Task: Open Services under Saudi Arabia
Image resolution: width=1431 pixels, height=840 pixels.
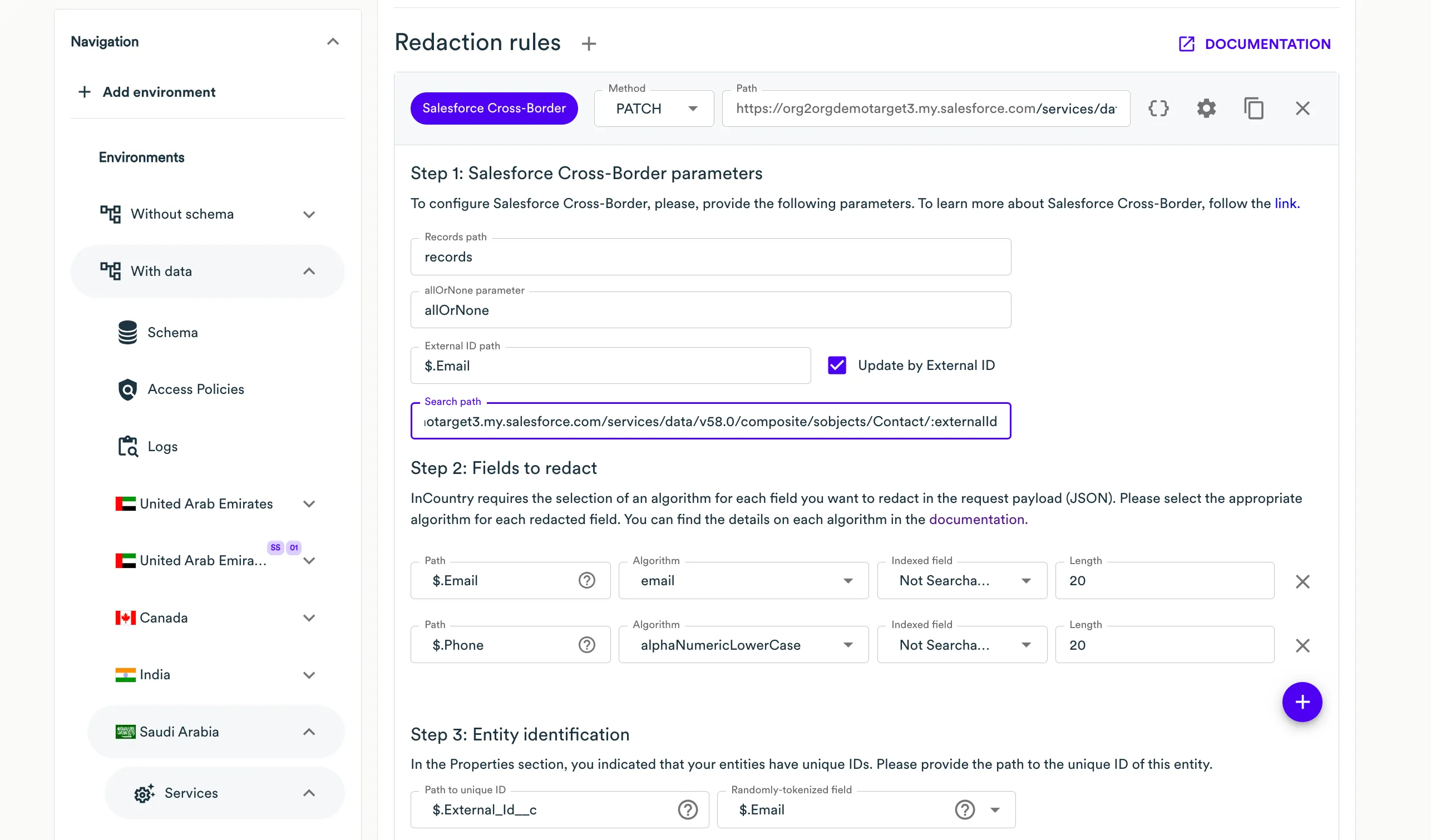Action: pyautogui.click(x=190, y=793)
